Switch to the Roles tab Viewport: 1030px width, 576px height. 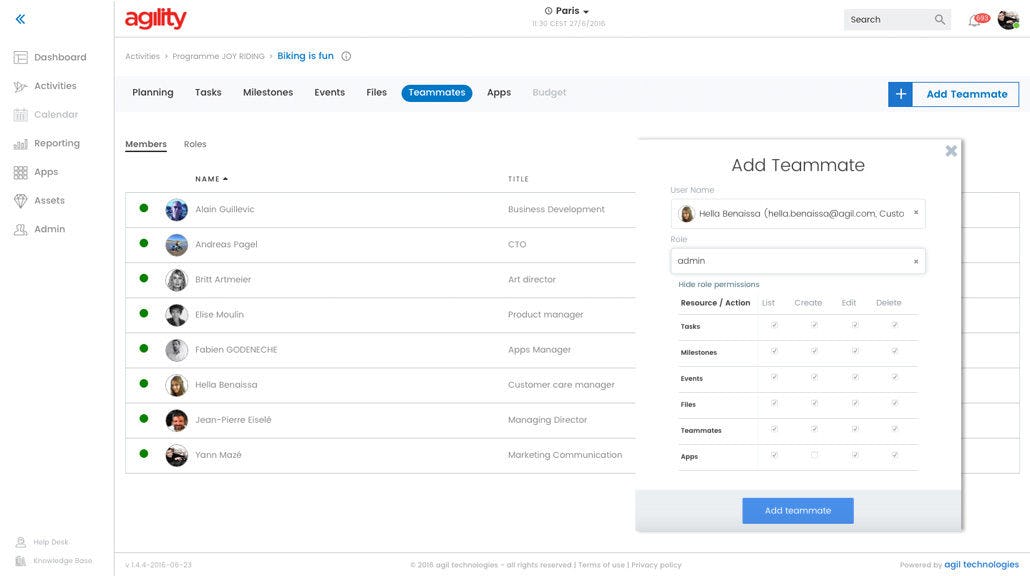[x=196, y=142]
